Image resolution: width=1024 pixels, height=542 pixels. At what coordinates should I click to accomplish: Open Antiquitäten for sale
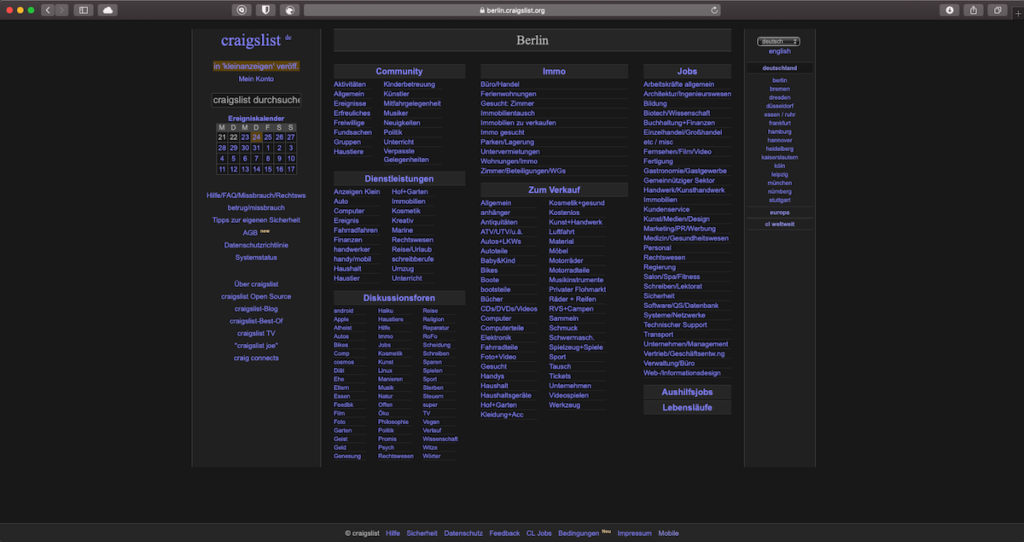tap(499, 222)
